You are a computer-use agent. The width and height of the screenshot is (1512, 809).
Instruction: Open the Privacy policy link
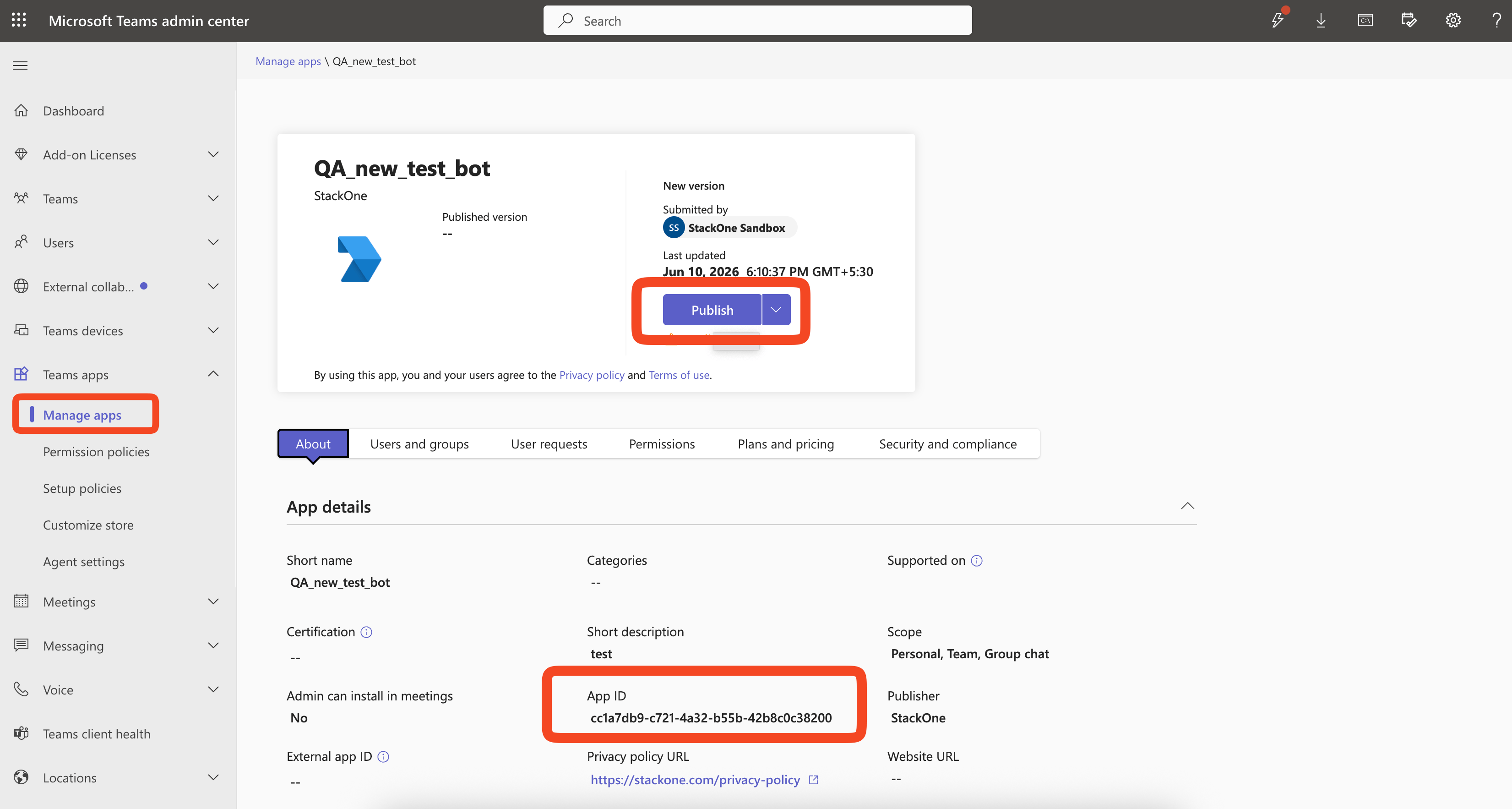592,375
